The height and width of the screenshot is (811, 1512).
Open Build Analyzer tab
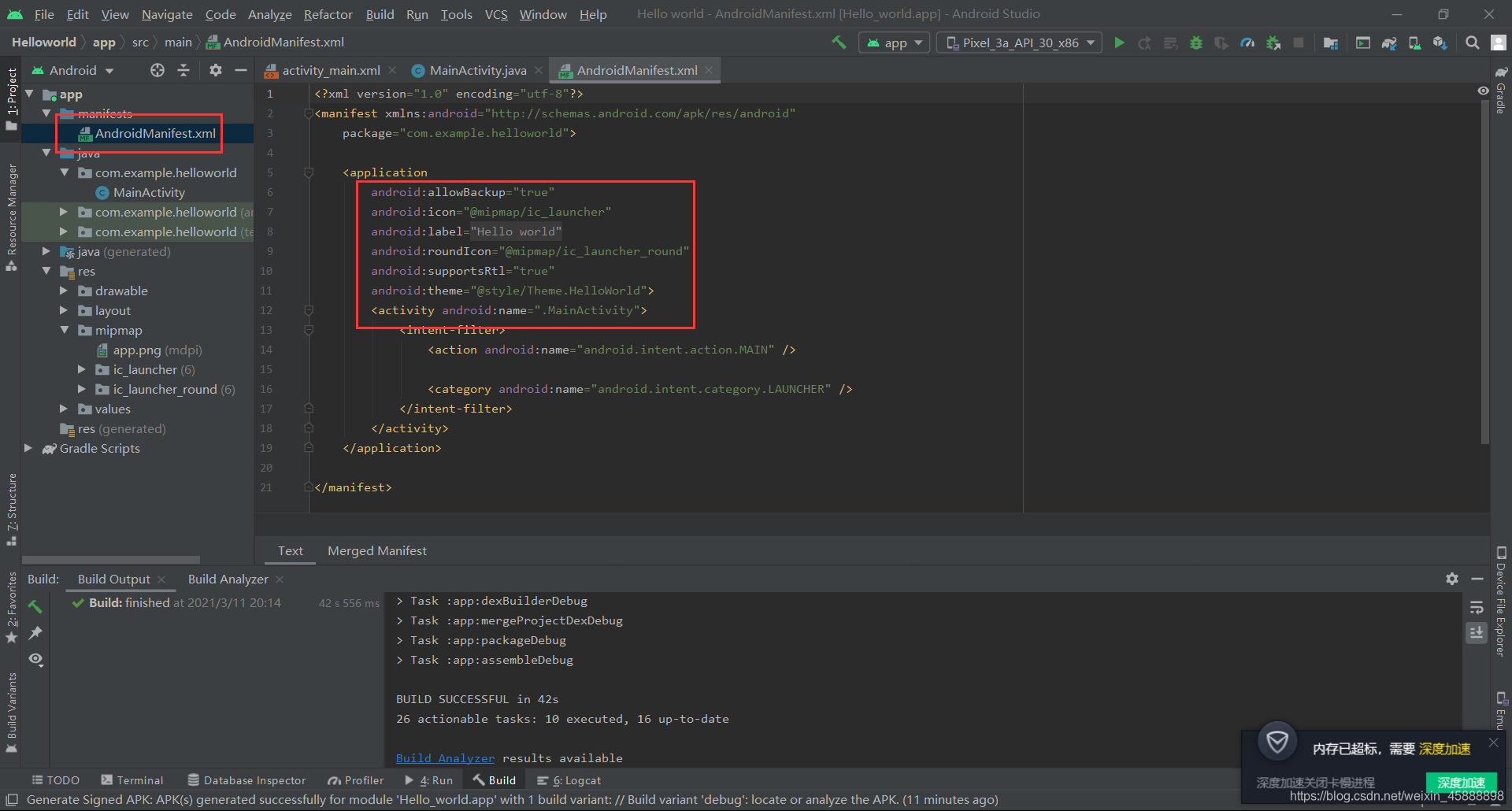pyautogui.click(x=228, y=579)
